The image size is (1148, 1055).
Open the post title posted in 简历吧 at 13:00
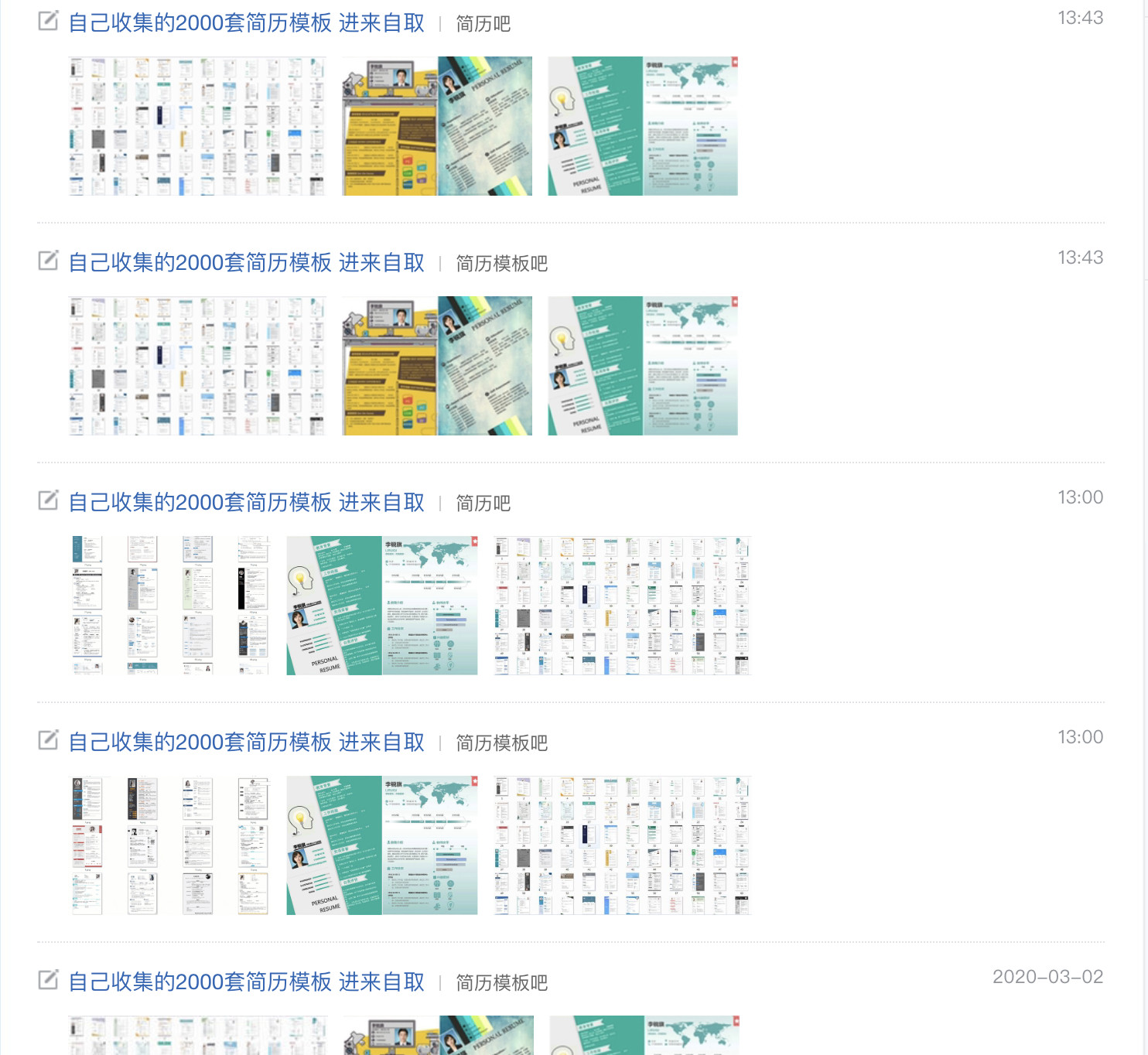[x=247, y=503]
